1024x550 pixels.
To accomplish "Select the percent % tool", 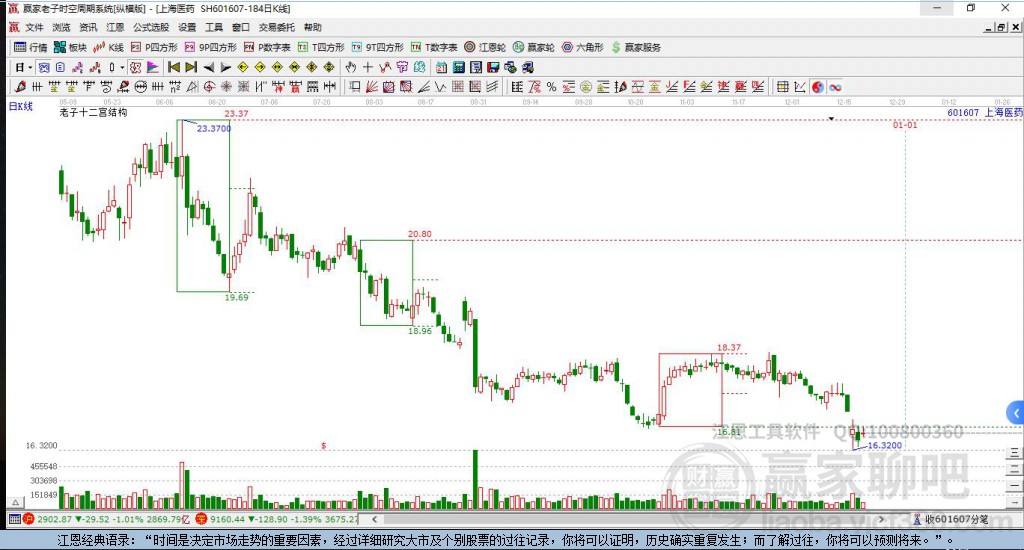I will click(x=552, y=87).
